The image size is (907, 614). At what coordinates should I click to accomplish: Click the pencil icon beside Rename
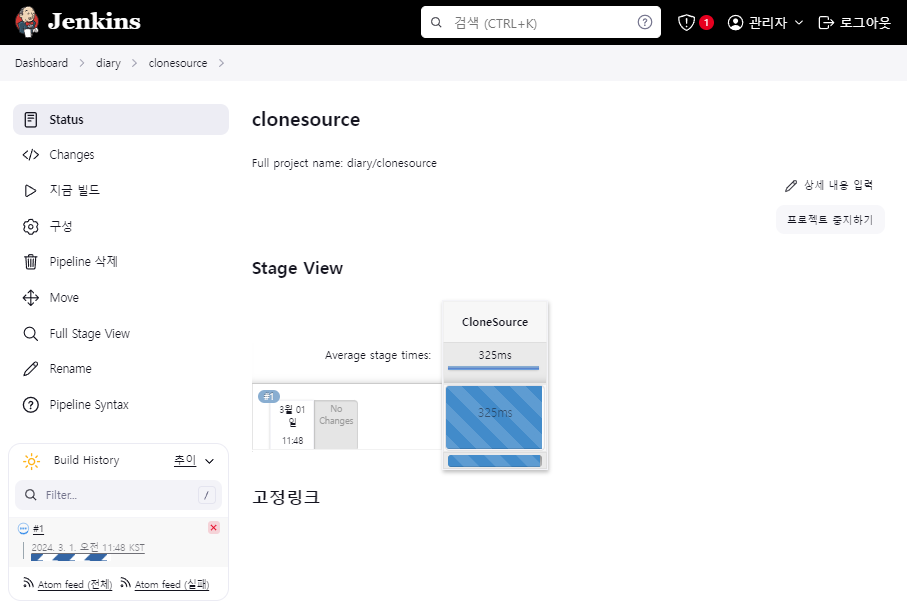(31, 369)
